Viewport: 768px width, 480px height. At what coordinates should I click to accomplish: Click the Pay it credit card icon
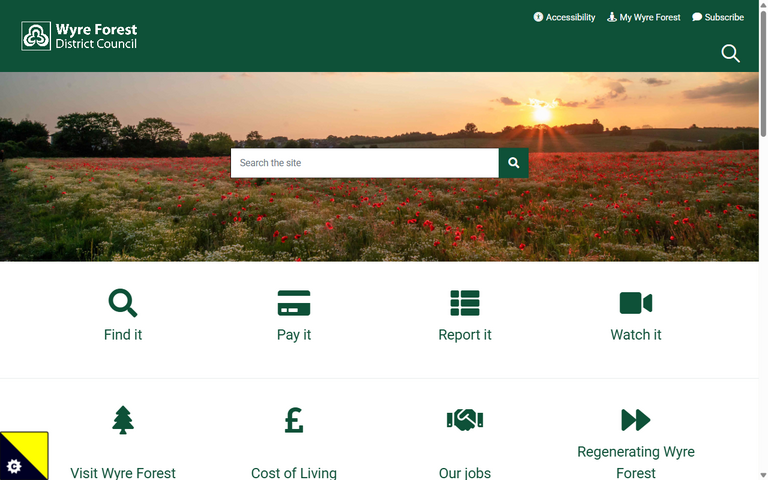pos(294,302)
